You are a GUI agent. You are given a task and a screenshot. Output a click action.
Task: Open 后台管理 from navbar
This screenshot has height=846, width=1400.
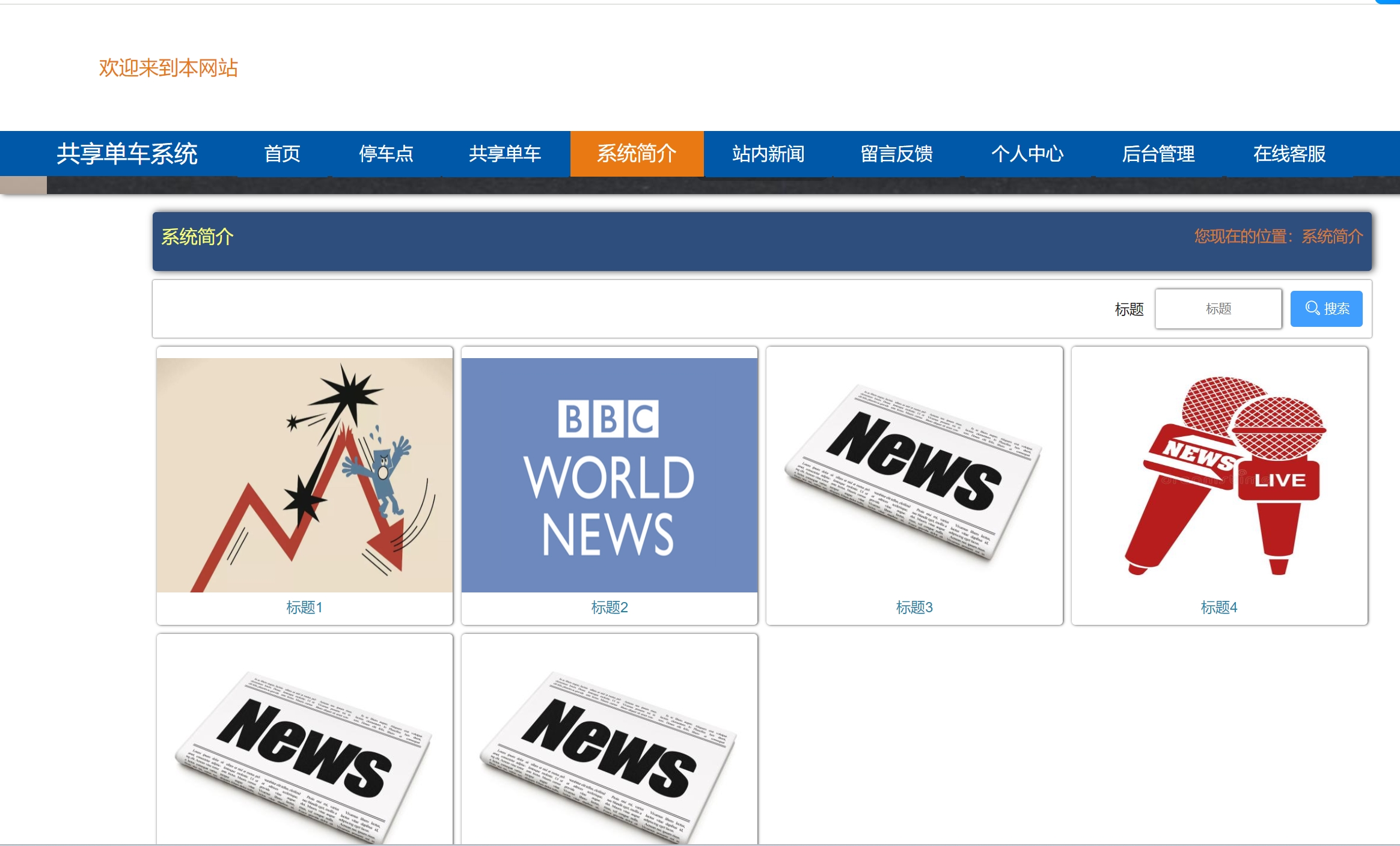click(1158, 154)
